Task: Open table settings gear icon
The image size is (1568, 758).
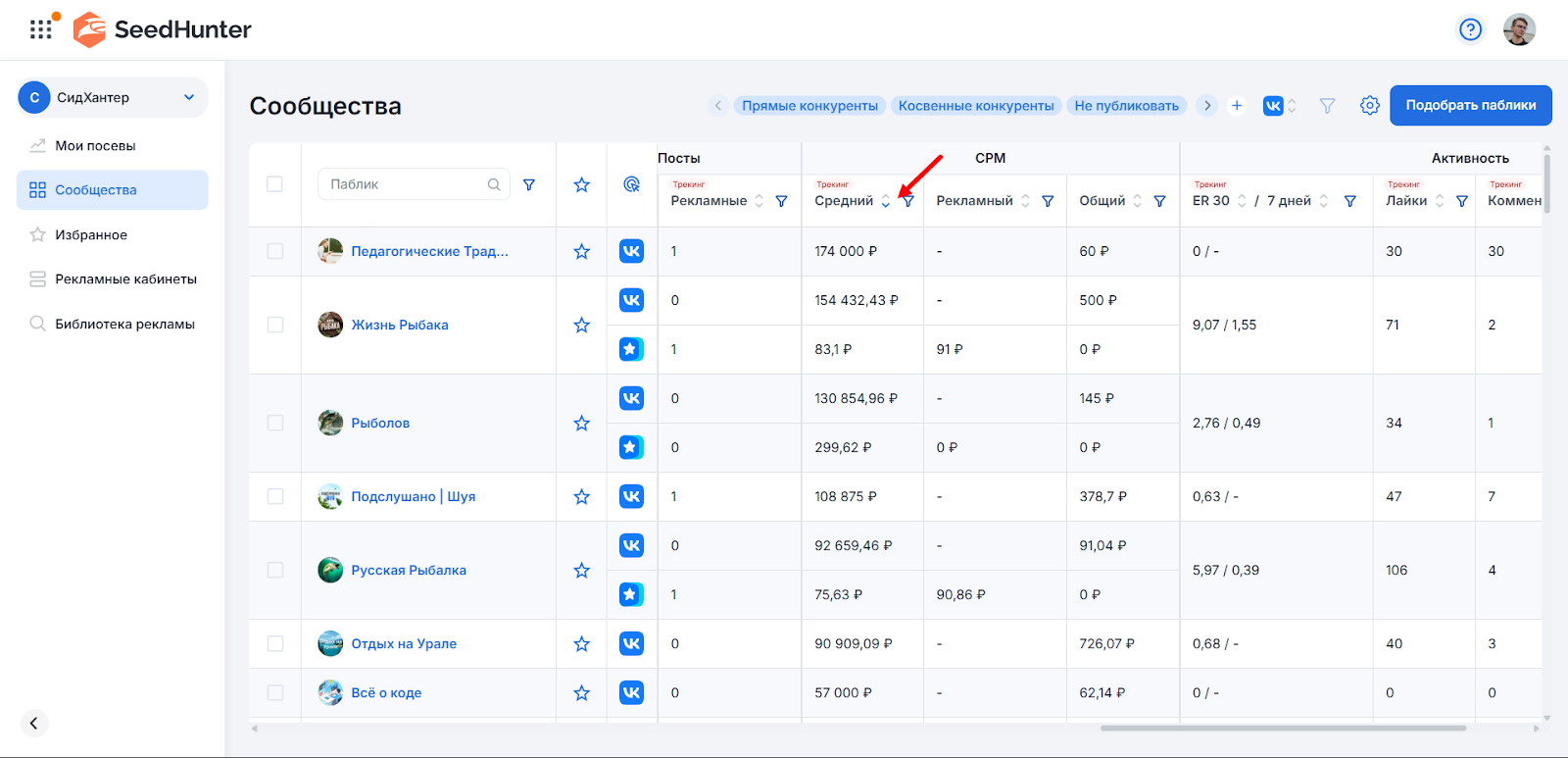Action: point(1369,105)
